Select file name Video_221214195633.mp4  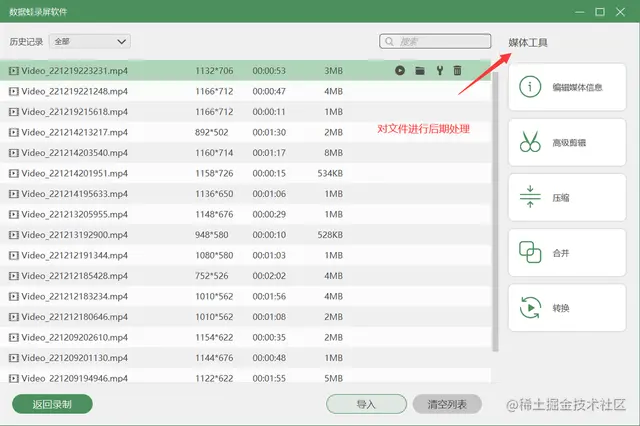(x=74, y=194)
